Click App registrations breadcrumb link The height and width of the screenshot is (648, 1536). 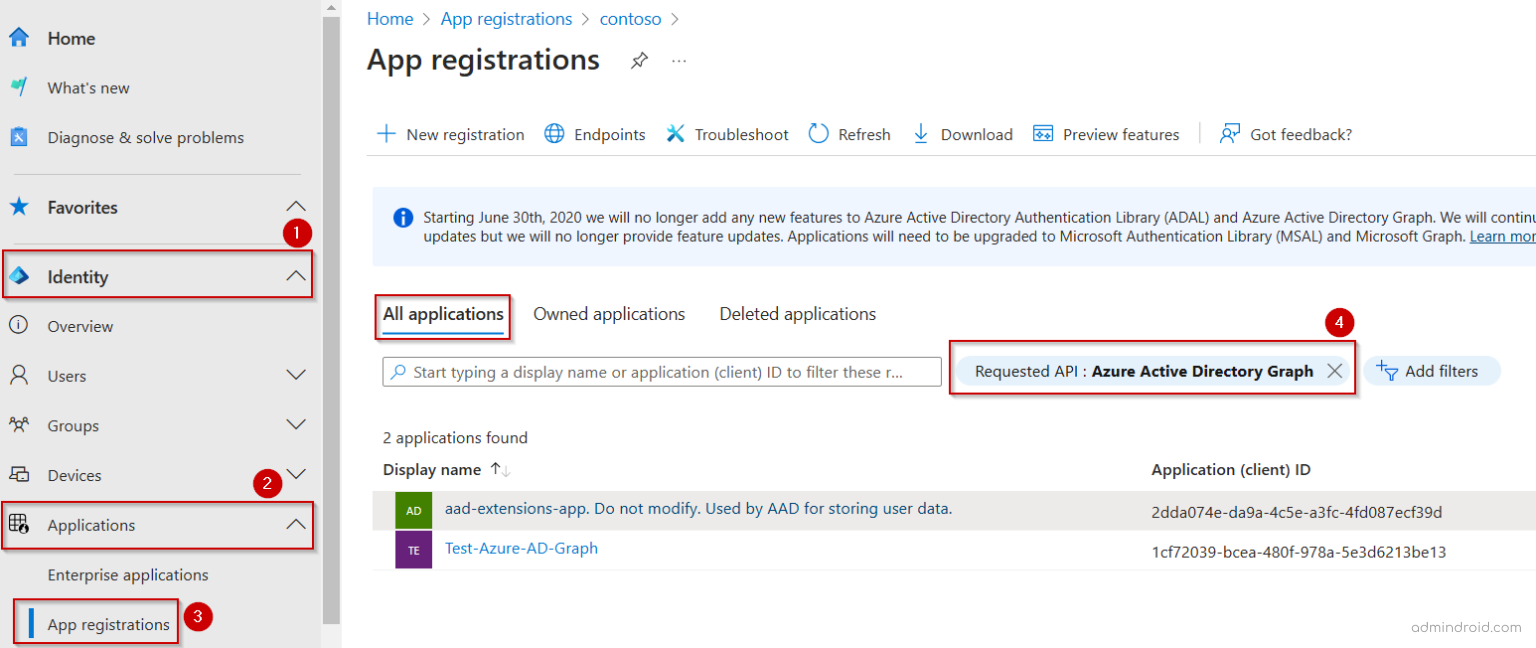(x=506, y=19)
